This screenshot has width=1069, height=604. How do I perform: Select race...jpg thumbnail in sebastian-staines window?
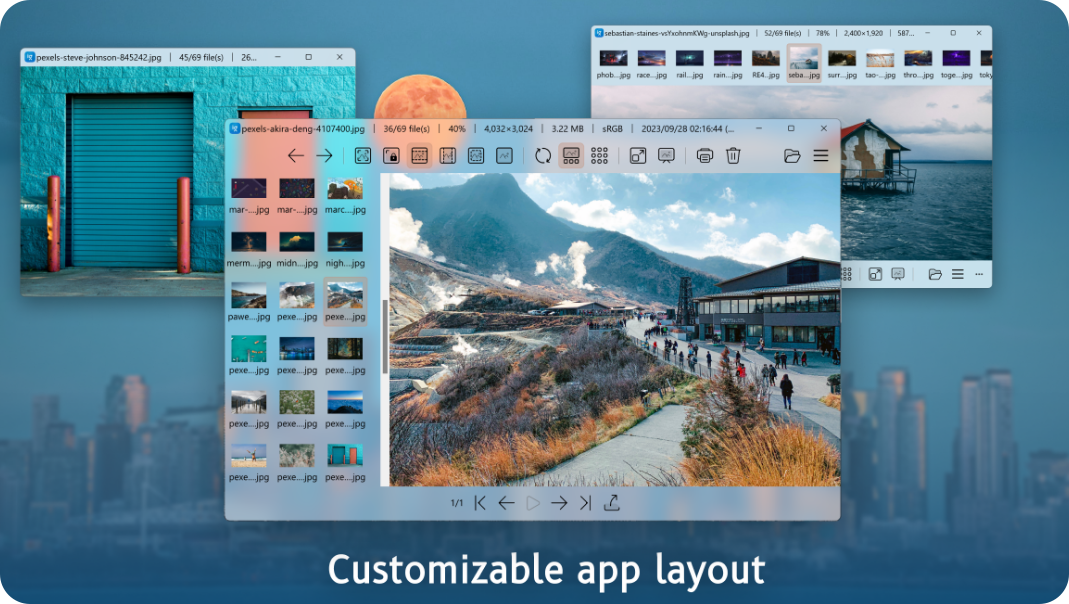coord(652,64)
